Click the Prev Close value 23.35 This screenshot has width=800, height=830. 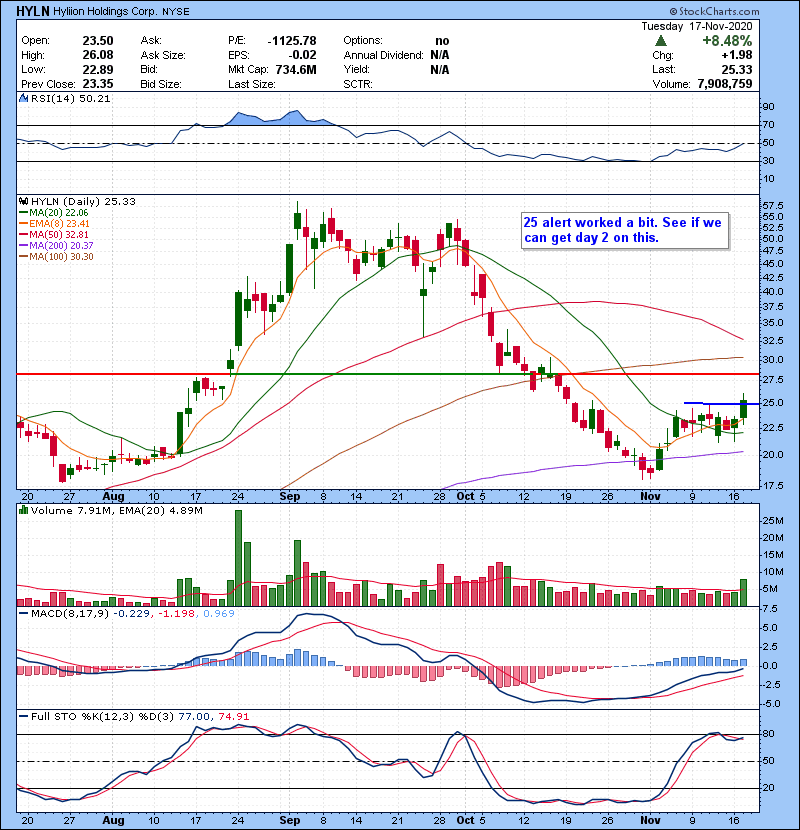(98, 84)
